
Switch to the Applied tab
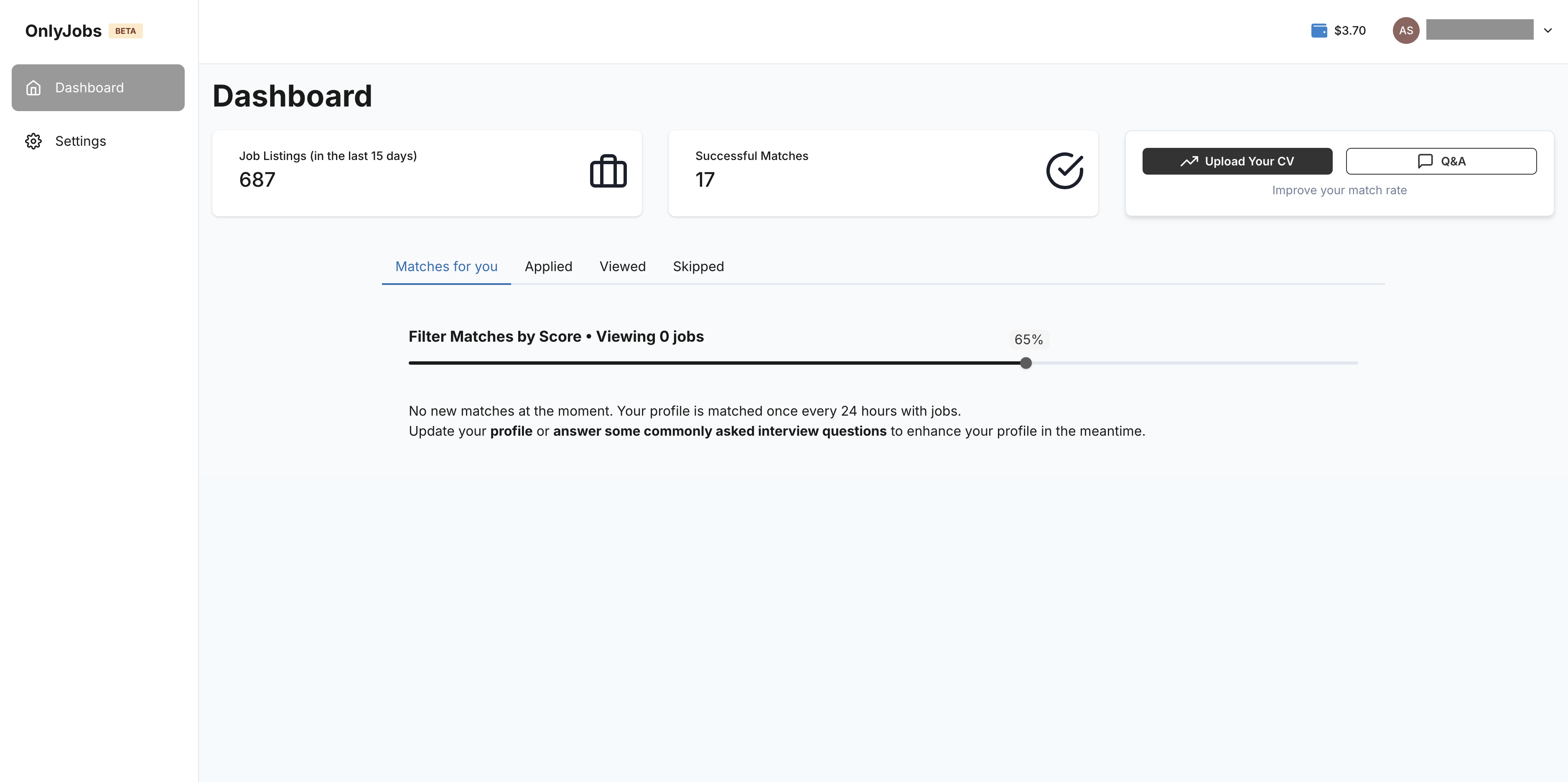click(x=548, y=266)
